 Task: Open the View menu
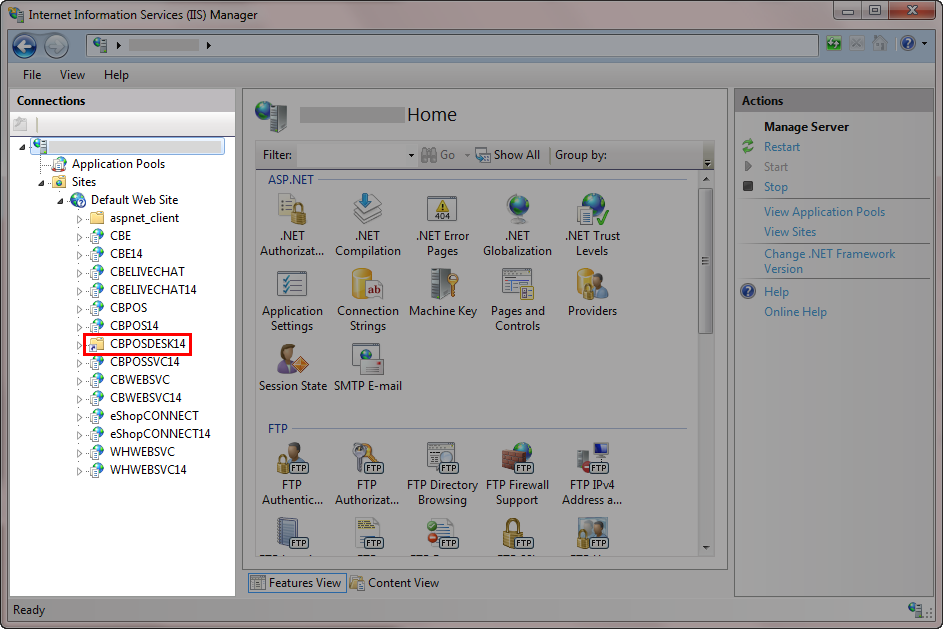pos(72,75)
